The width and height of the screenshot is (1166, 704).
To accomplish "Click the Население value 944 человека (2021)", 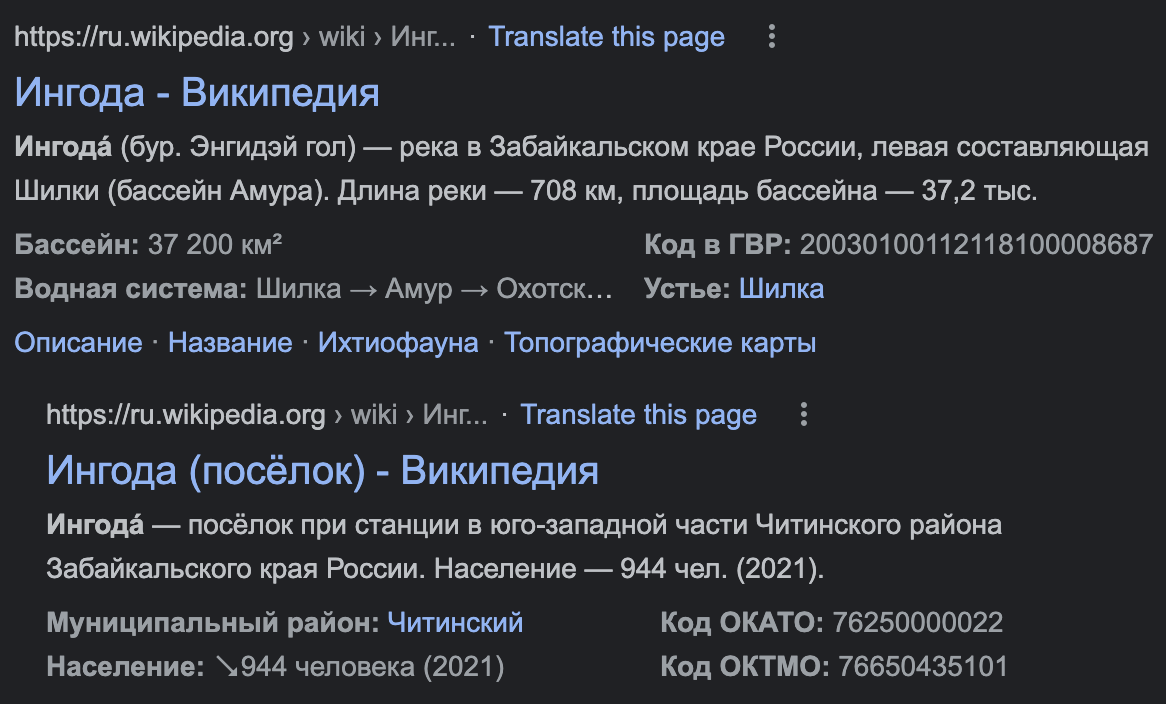I will point(360,666).
